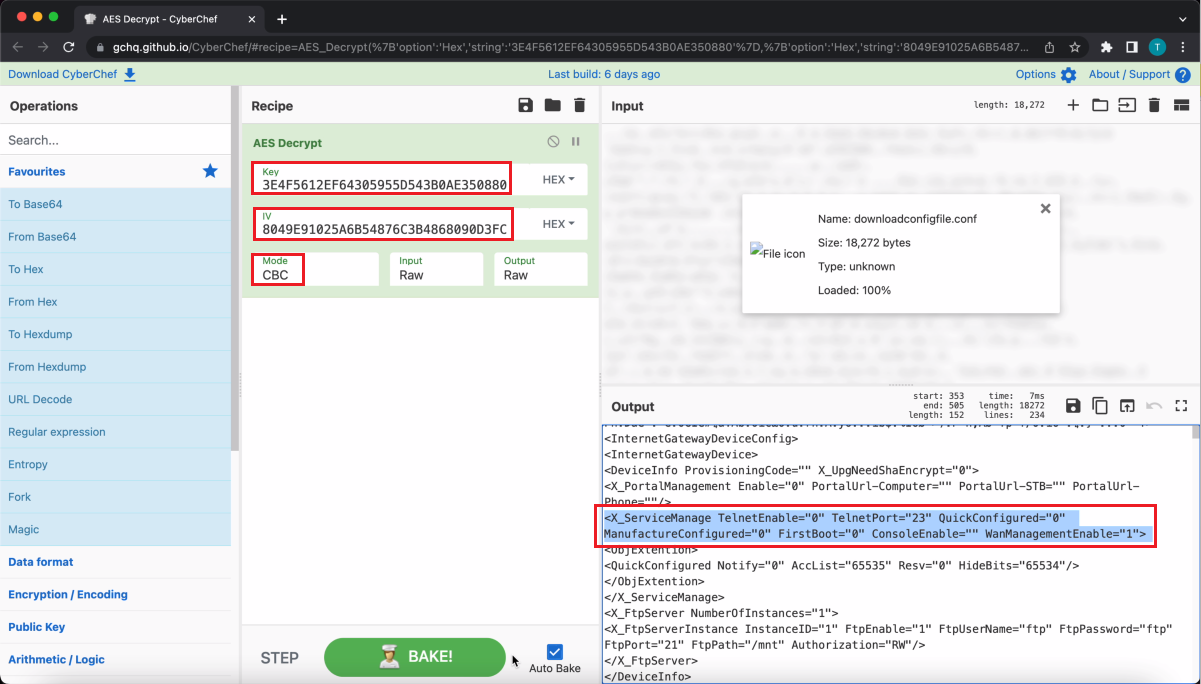Image resolution: width=1201 pixels, height=684 pixels.
Task: Expand the Arithmetic / Logic category
Action: pyautogui.click(x=115, y=659)
